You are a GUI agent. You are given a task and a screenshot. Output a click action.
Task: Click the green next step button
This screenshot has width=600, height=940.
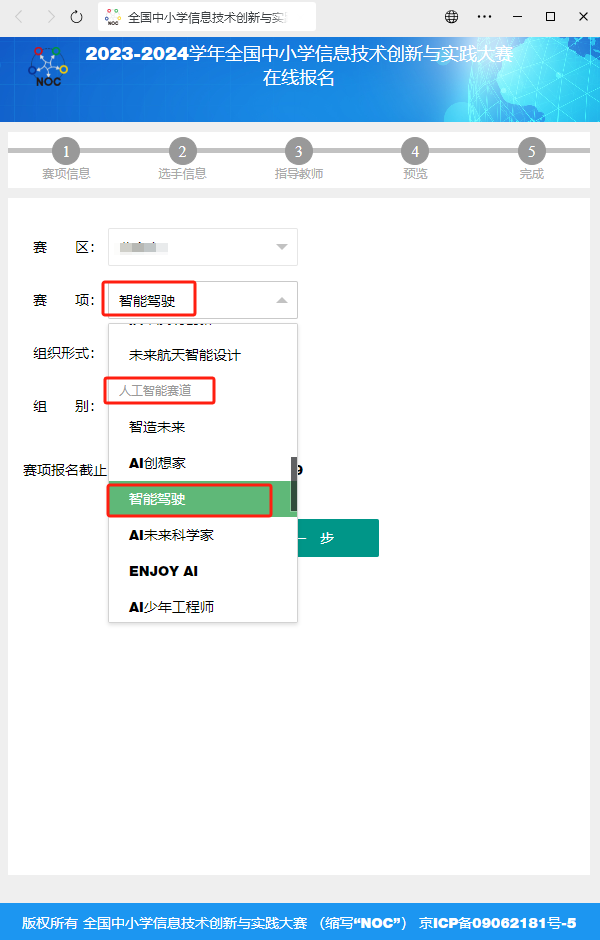coord(338,538)
